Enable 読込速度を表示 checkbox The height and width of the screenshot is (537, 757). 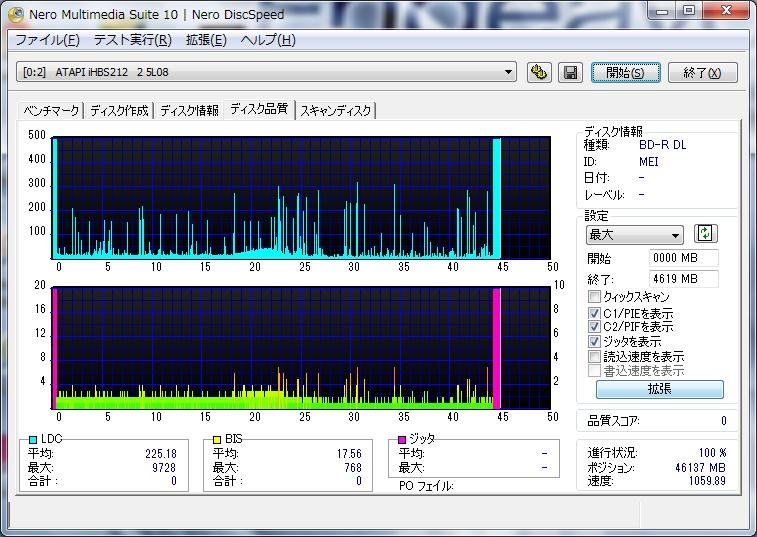pos(594,356)
